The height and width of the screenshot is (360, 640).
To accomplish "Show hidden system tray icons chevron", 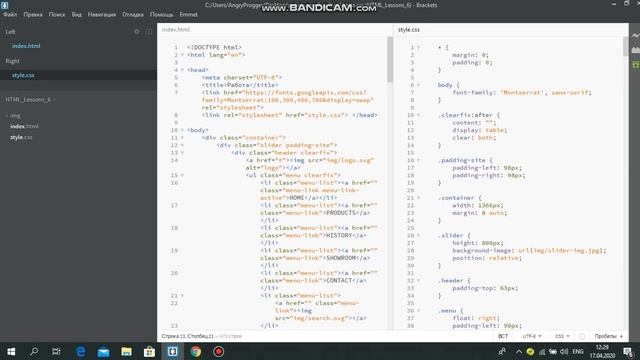I will coord(518,351).
